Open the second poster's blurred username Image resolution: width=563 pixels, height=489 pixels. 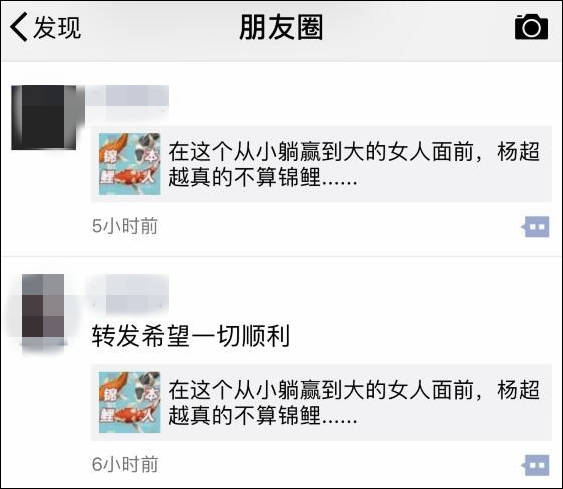[x=129, y=293]
